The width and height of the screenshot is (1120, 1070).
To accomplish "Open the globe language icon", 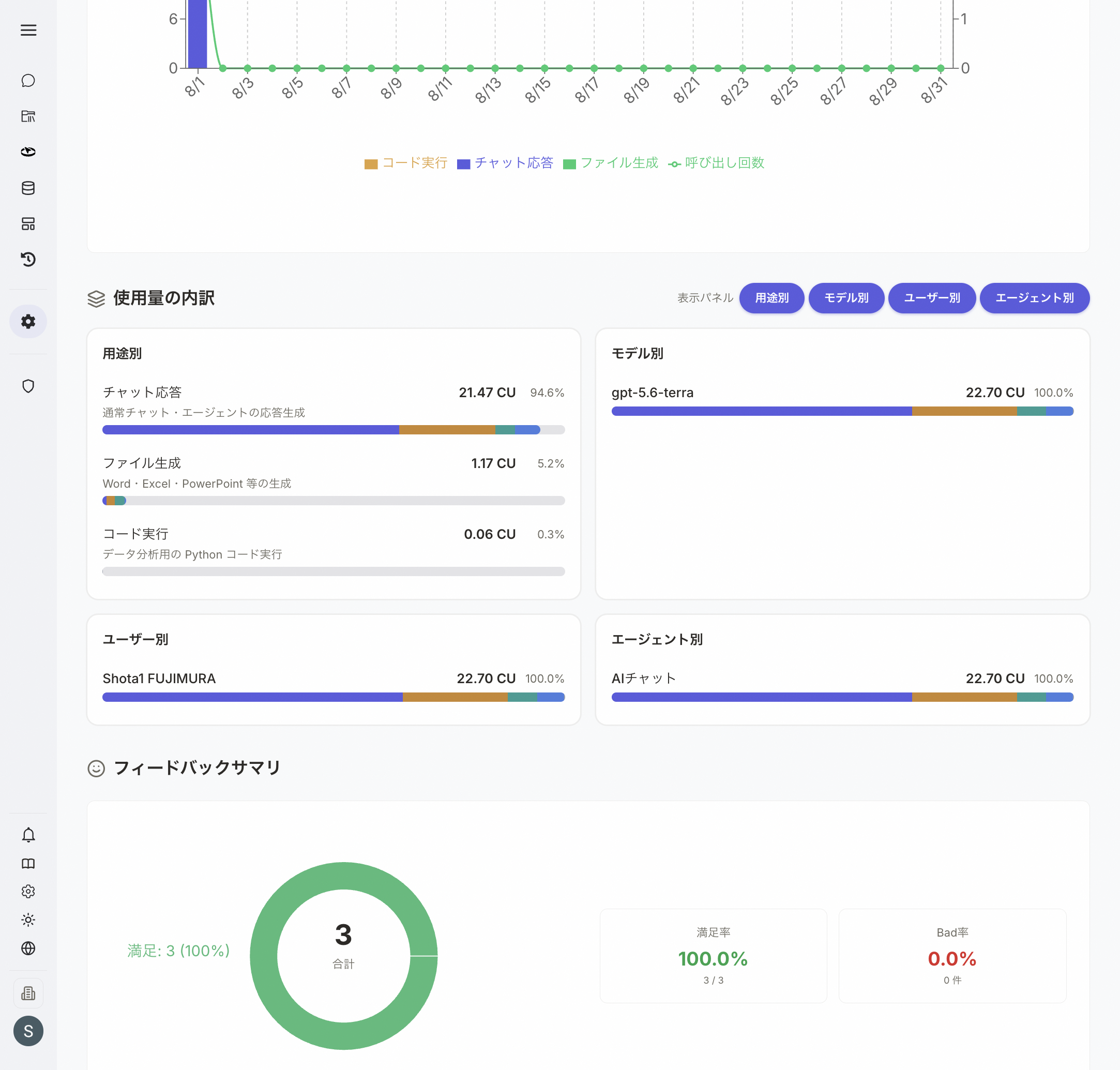I will (28, 948).
